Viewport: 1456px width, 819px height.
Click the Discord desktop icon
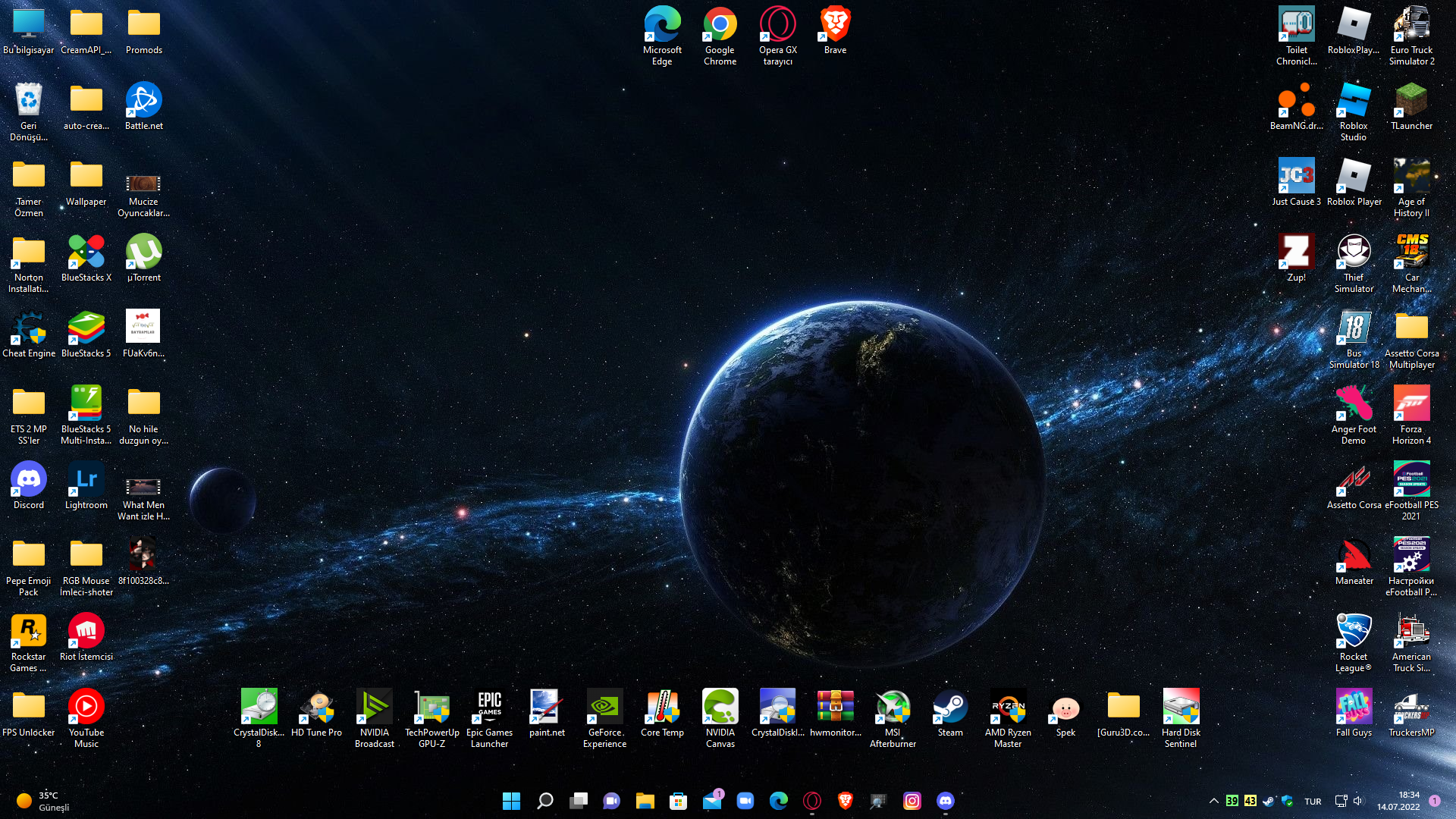pyautogui.click(x=29, y=485)
